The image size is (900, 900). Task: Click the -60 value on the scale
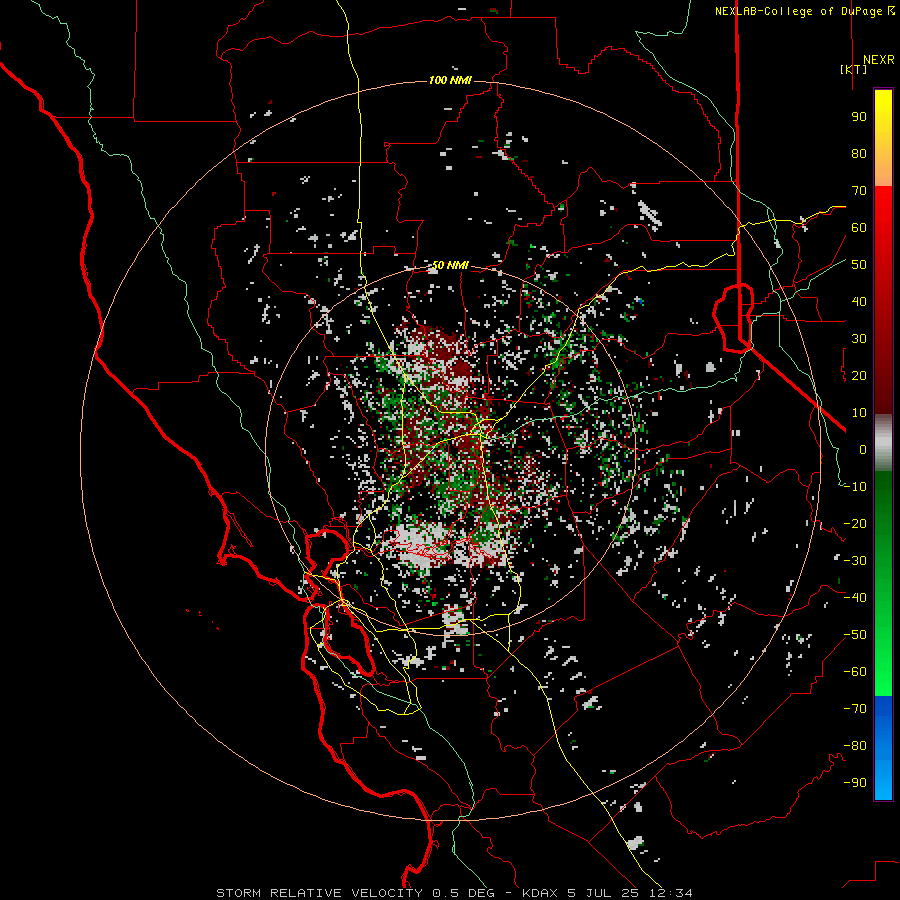tap(855, 672)
